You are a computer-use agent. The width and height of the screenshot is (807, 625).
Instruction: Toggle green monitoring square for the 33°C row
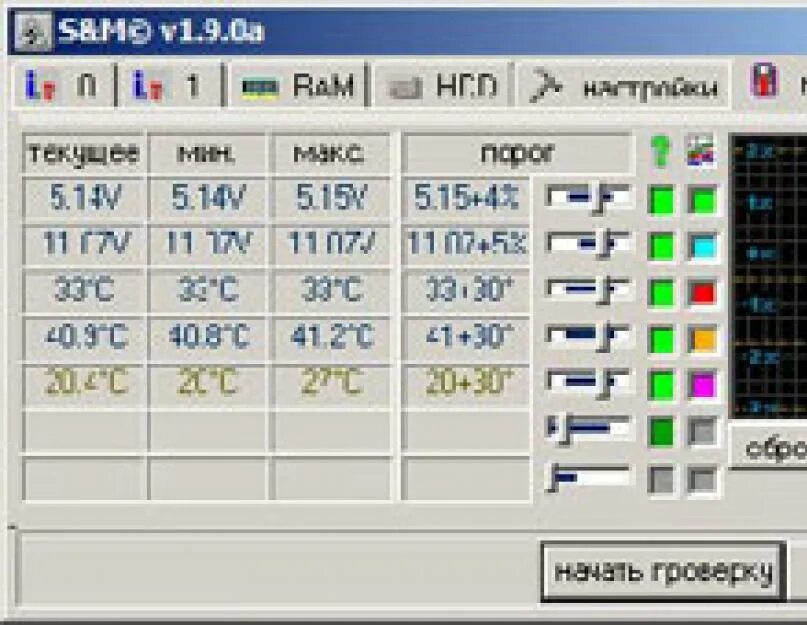(661, 293)
